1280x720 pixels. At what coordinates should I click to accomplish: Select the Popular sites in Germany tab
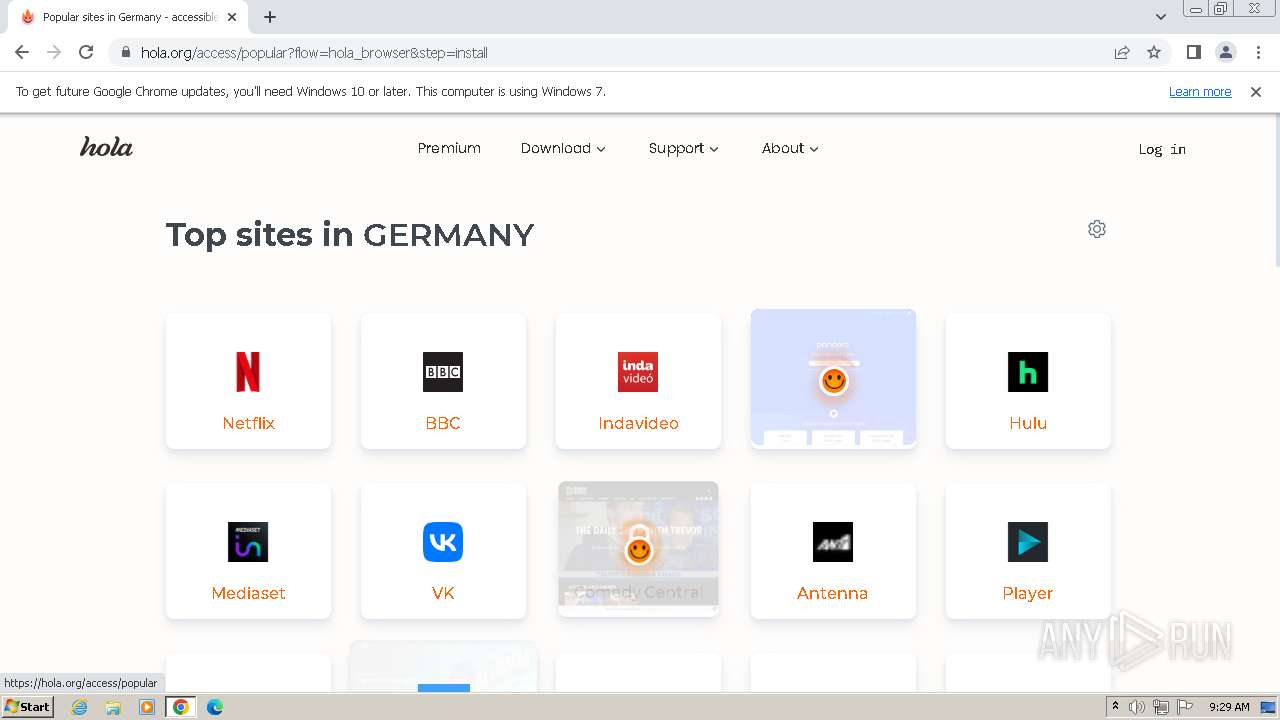(130, 17)
